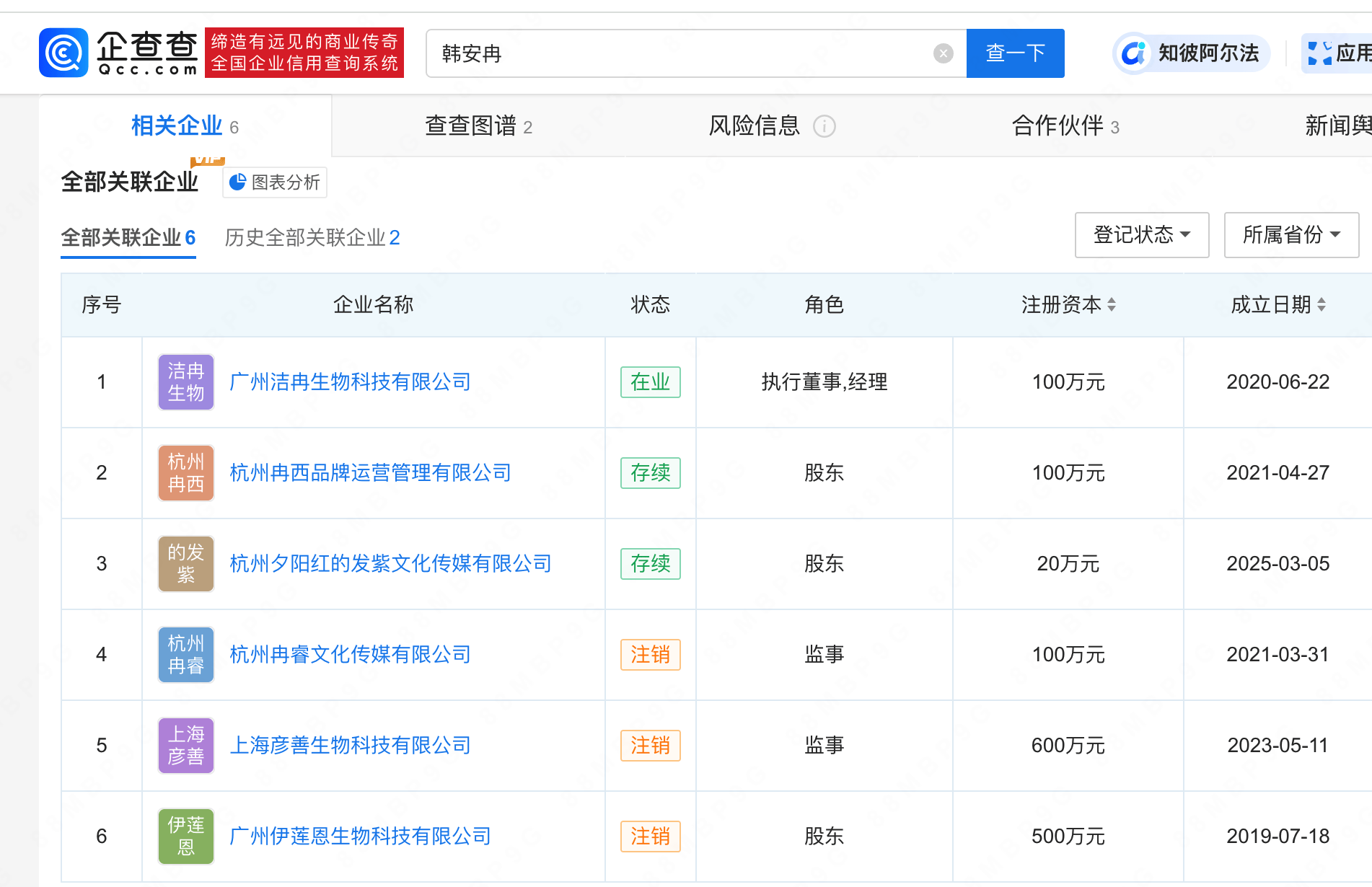The width and height of the screenshot is (1372, 887).
Task: Select the 上海彦善 company logo thumbnail
Action: tap(186, 746)
